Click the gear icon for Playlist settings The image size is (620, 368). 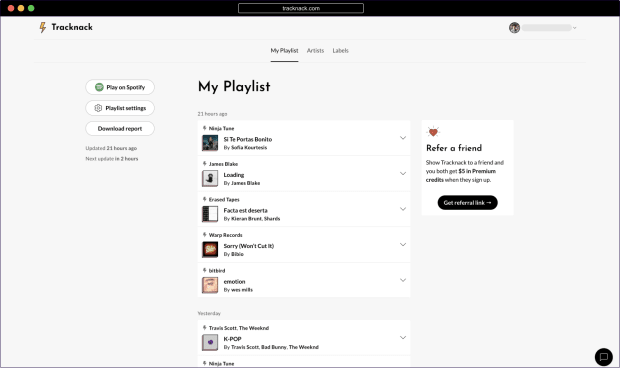pos(98,108)
